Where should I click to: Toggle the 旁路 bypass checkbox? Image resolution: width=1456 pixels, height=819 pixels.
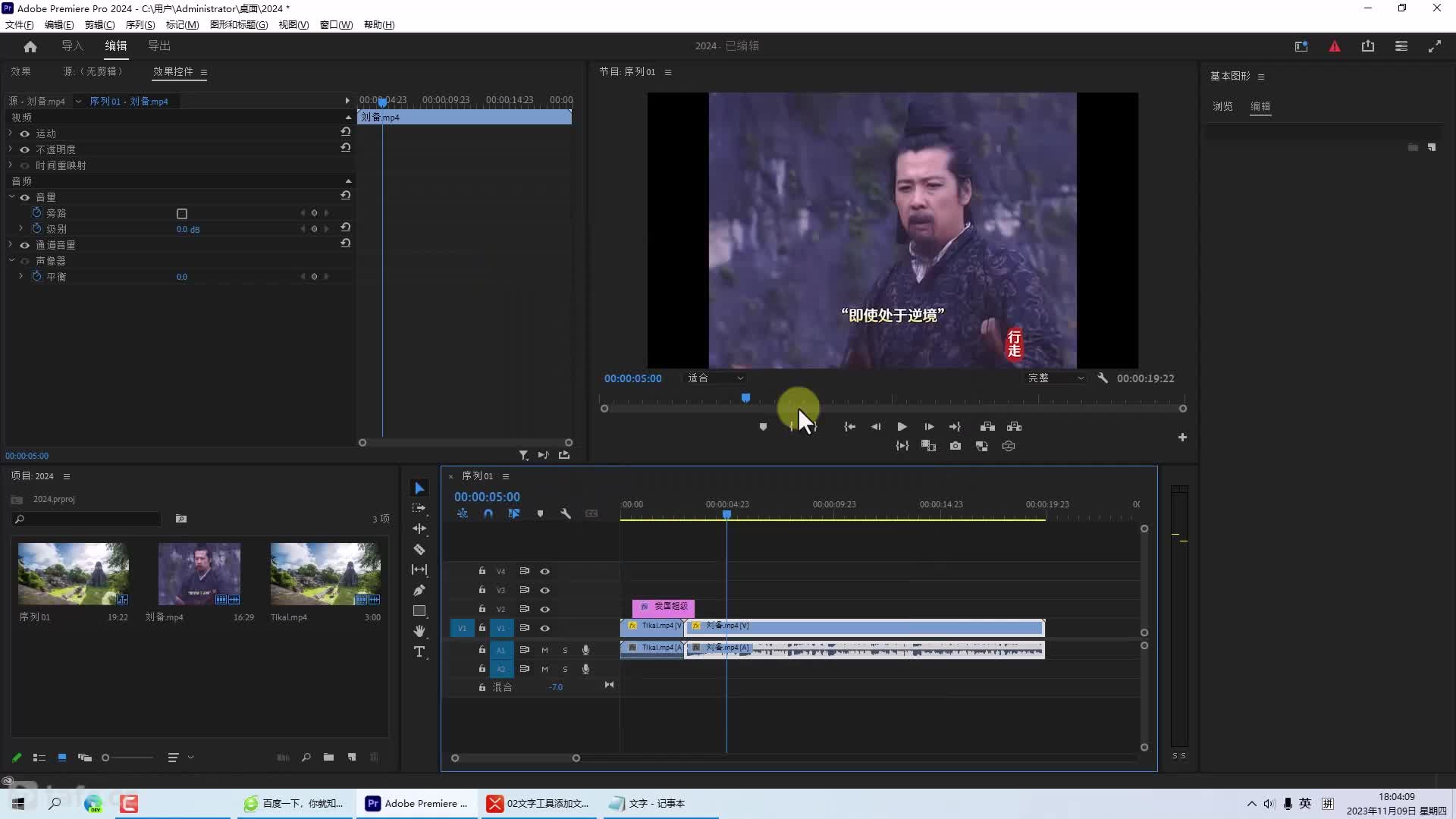(182, 214)
